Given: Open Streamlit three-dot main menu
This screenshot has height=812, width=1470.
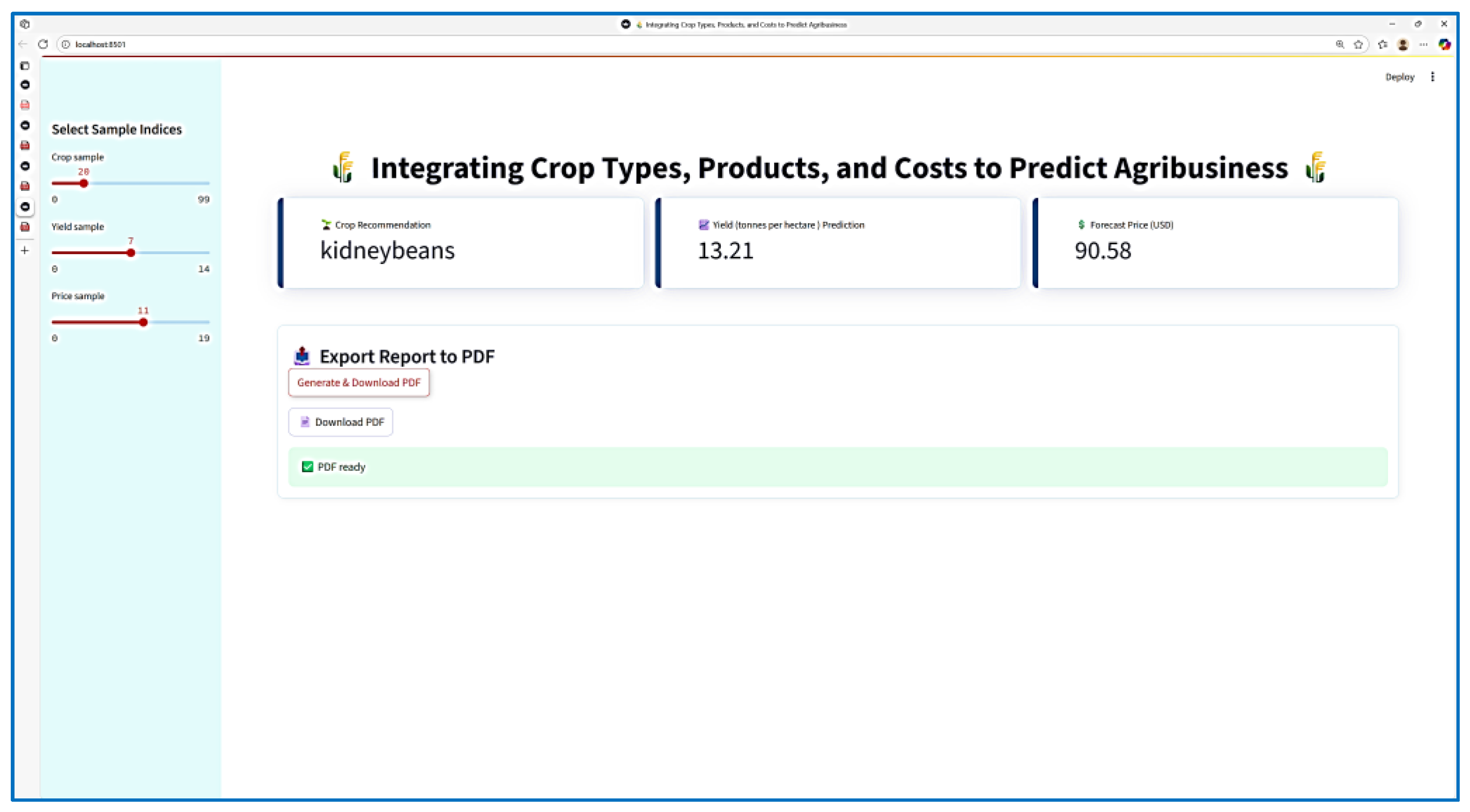Looking at the screenshot, I should point(1433,76).
